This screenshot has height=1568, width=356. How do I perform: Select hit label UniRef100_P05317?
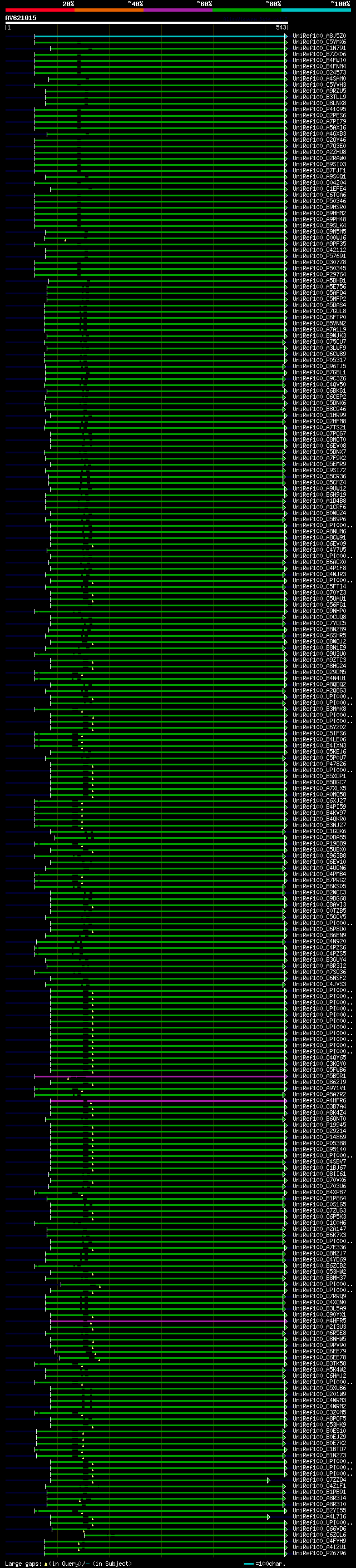tap(319, 360)
